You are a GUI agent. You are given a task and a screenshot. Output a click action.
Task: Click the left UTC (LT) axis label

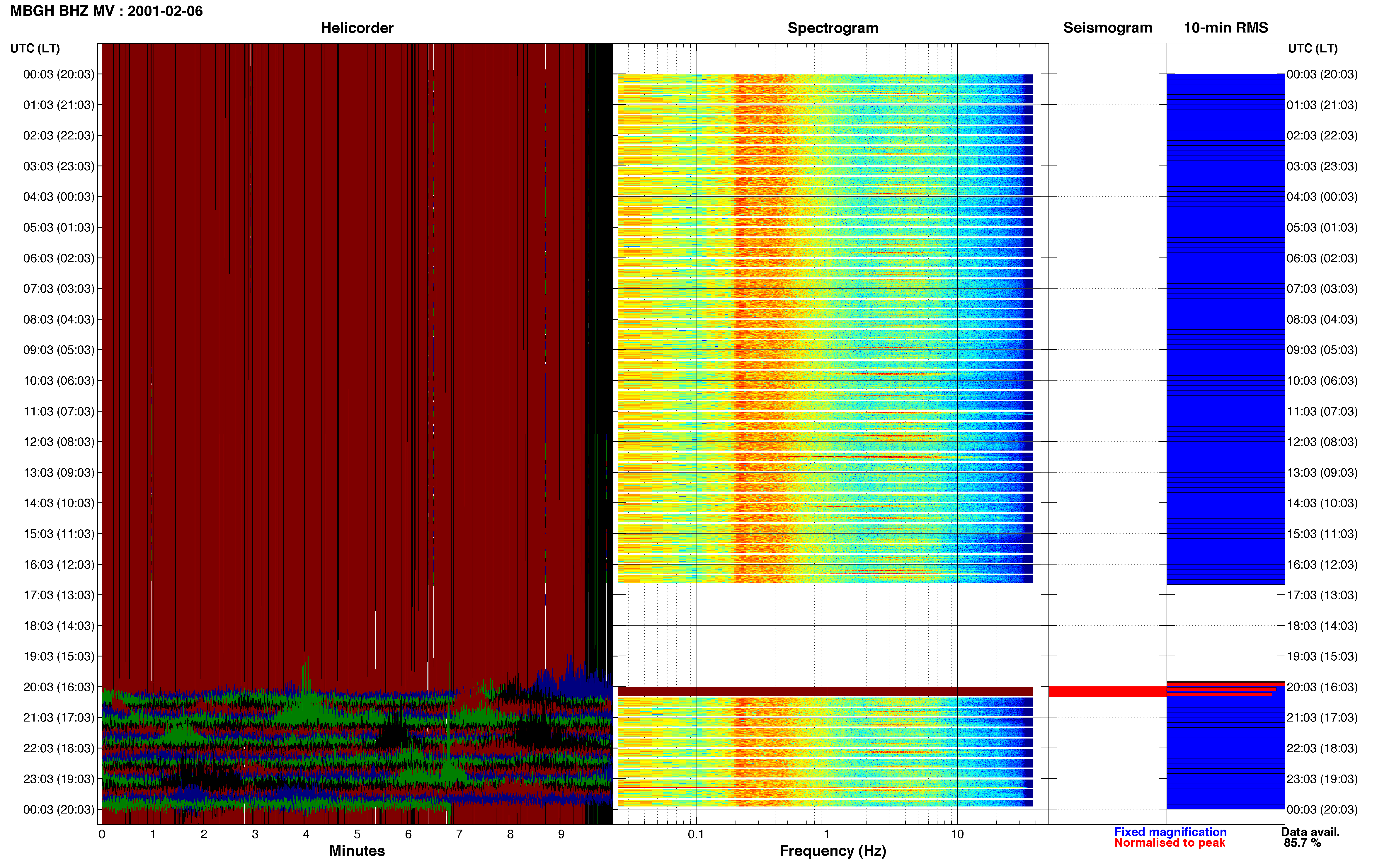(35, 48)
